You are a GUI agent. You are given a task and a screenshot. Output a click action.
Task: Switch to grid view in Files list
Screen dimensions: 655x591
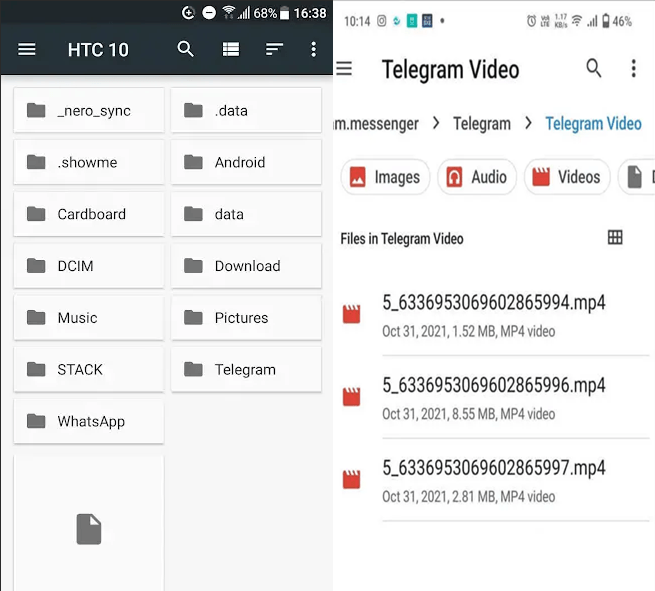[x=615, y=238]
